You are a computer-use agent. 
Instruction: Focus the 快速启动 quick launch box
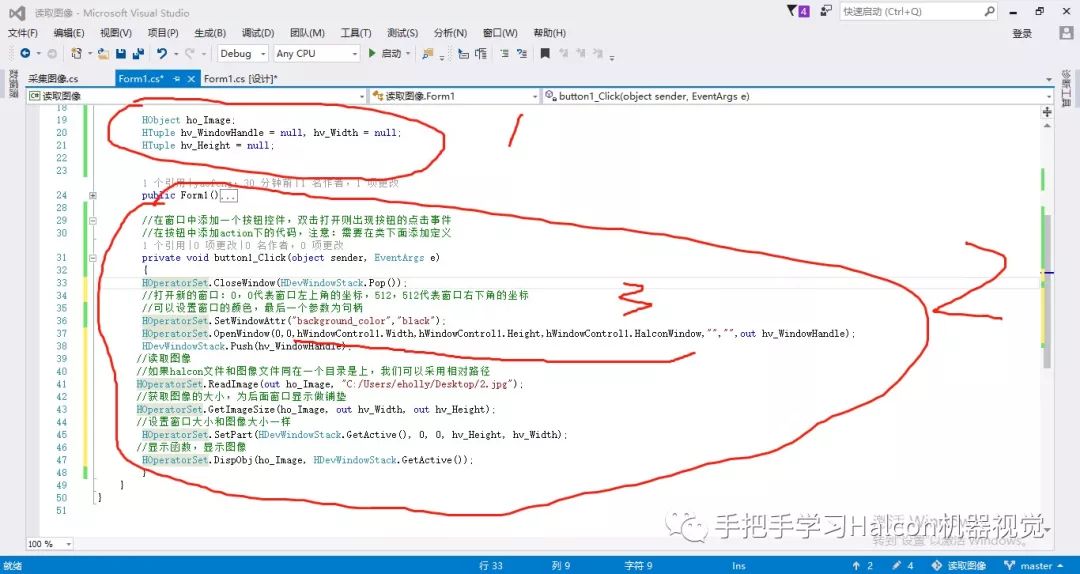919,11
